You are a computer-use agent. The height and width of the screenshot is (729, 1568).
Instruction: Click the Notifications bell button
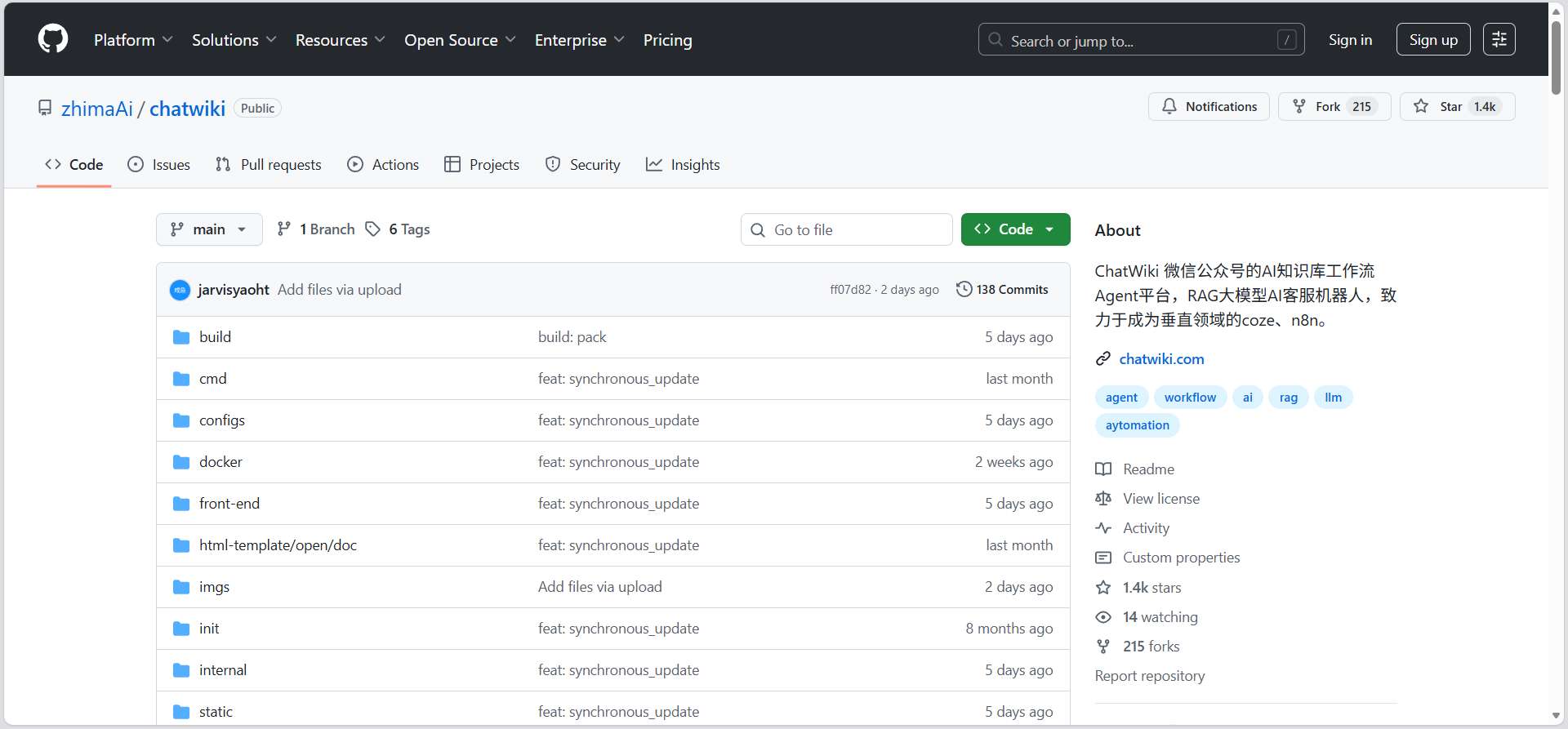pyautogui.click(x=1209, y=106)
